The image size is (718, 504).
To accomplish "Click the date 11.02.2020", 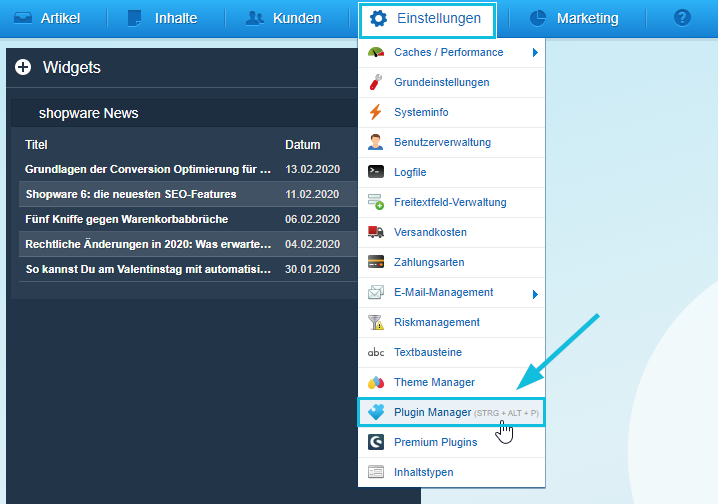I will point(312,194).
